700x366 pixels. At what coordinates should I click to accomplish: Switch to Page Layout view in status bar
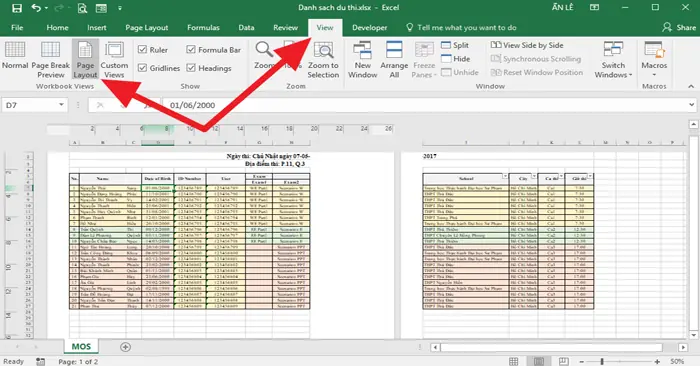(539, 361)
